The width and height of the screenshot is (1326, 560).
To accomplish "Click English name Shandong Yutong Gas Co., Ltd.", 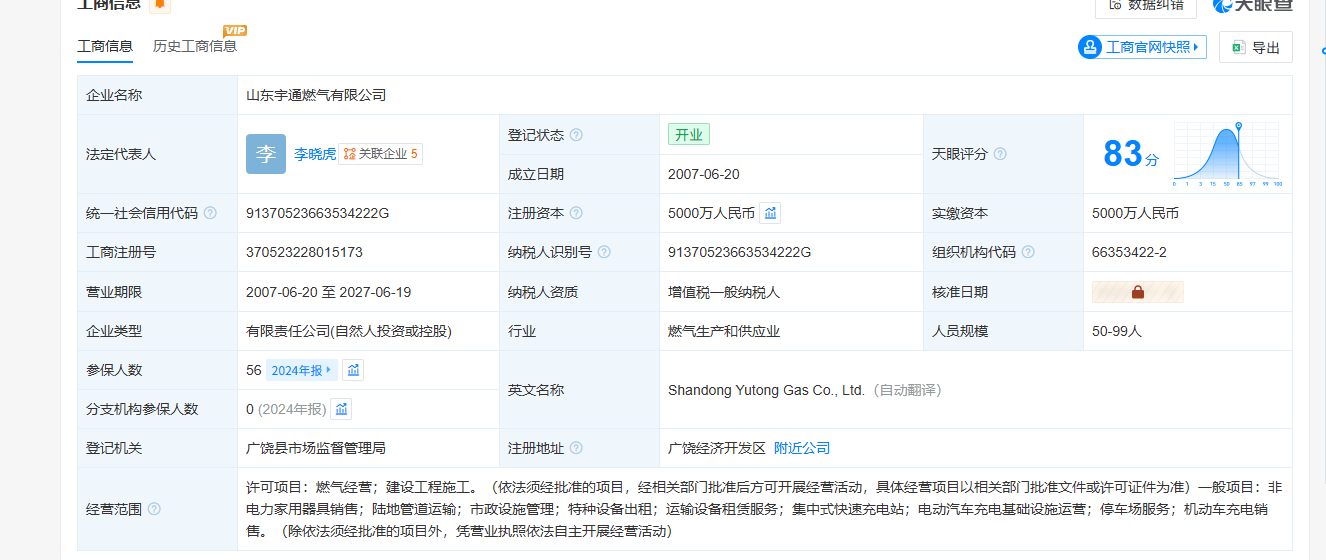I will [766, 390].
